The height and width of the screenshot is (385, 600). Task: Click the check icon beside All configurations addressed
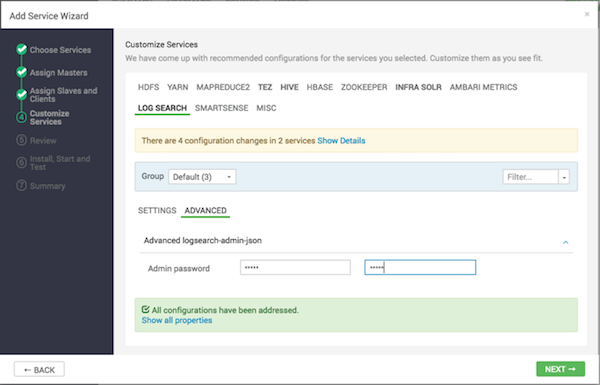[x=145, y=310]
